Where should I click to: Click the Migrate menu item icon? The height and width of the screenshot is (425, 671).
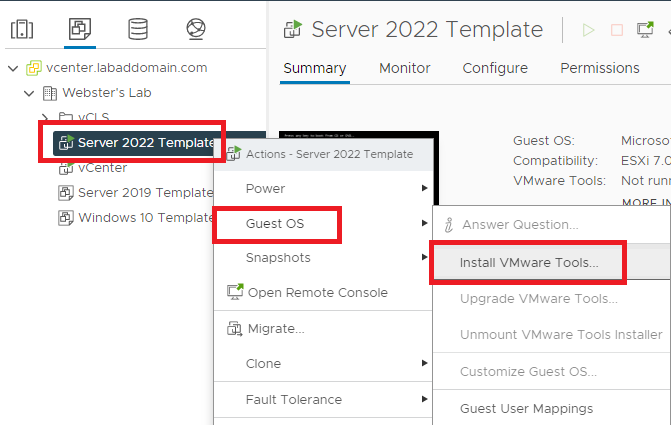click(236, 328)
